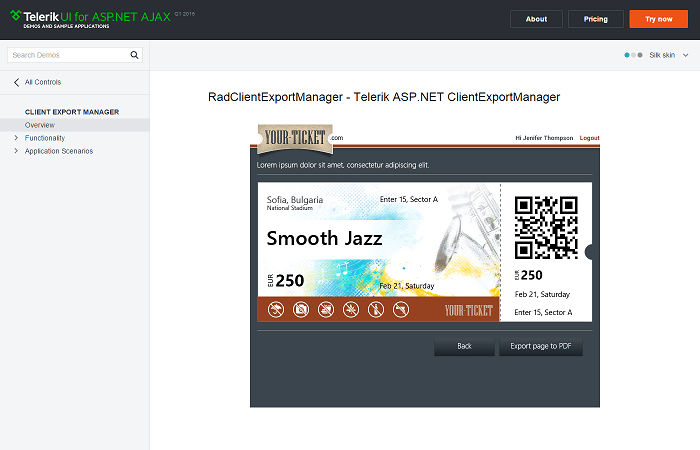Image resolution: width=700 pixels, height=450 pixels.
Task: Open the About page
Action: tap(536, 19)
